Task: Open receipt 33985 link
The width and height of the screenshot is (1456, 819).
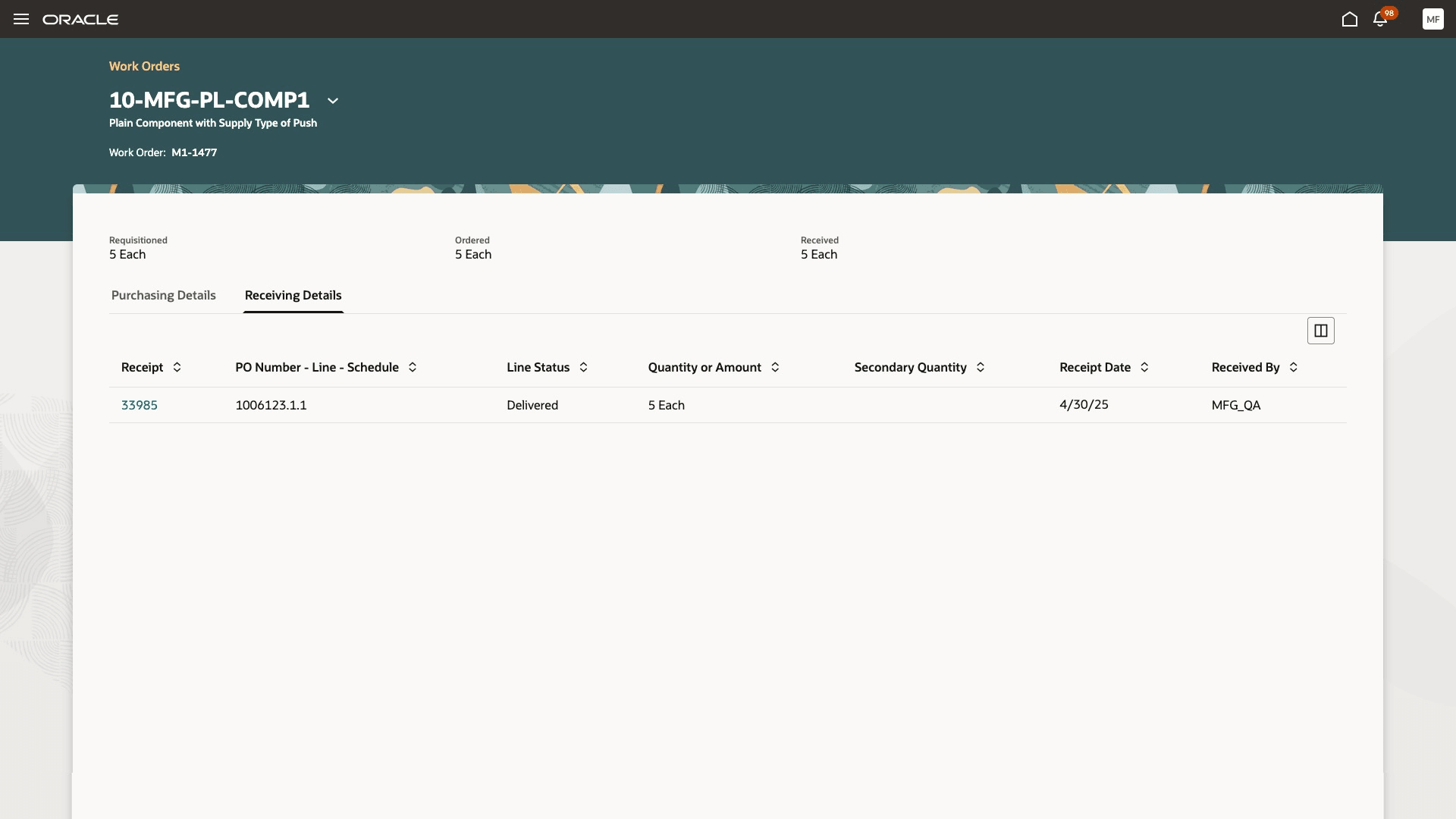Action: point(140,405)
